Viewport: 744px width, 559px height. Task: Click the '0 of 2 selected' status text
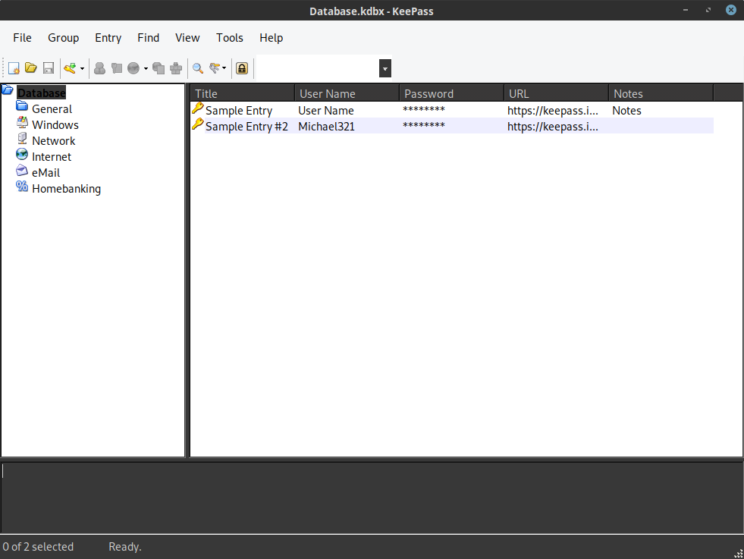click(38, 547)
